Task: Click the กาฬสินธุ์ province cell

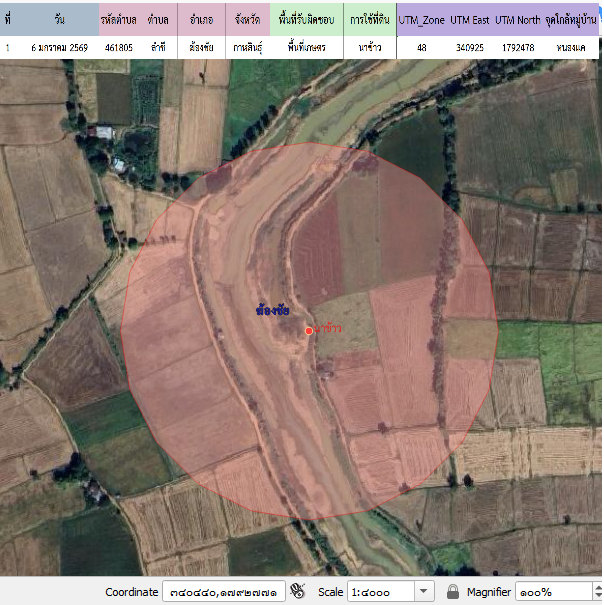Action: [248, 47]
